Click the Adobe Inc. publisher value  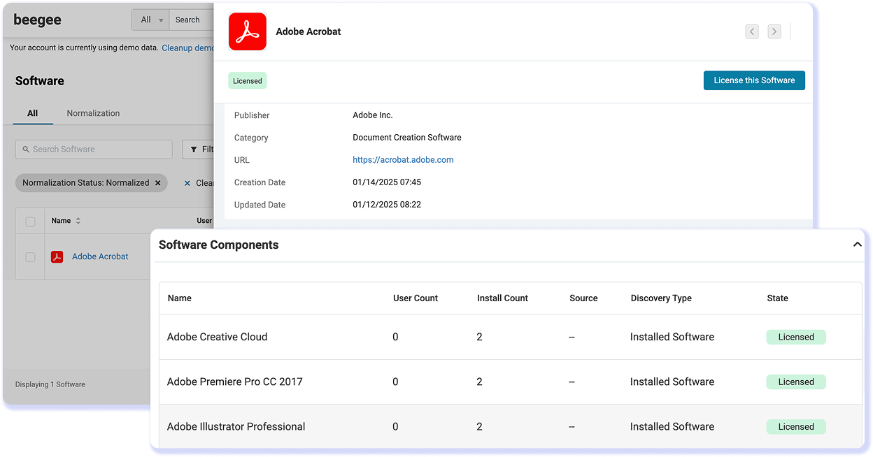point(372,115)
